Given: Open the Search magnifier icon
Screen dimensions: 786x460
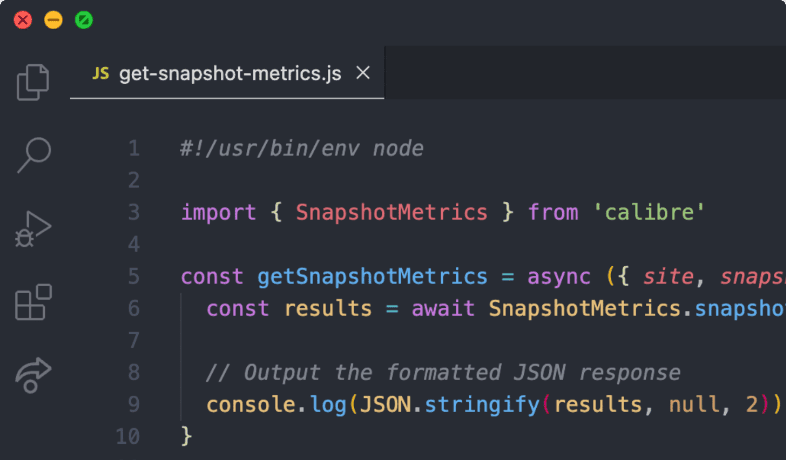Looking at the screenshot, I should (33, 154).
